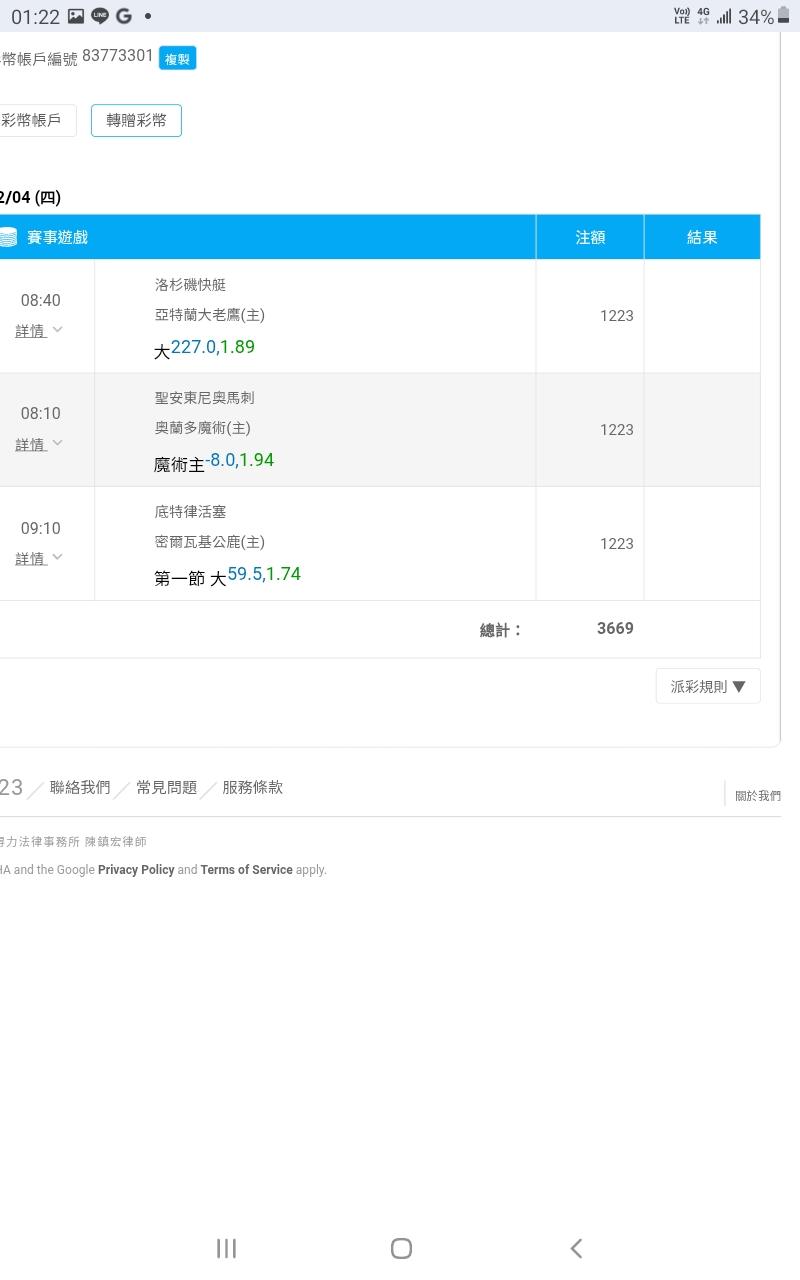
Task: Open the Google Privacy Policy link
Action: click(x=136, y=870)
